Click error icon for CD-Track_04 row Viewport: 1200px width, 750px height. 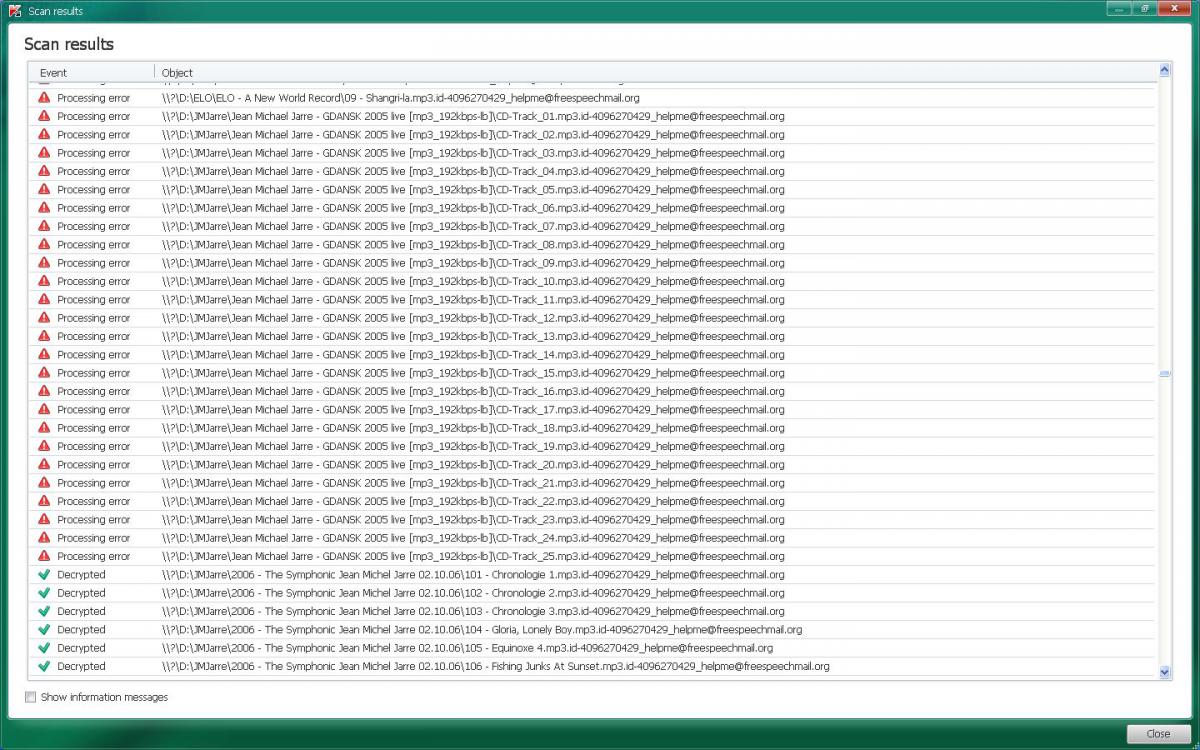44,171
